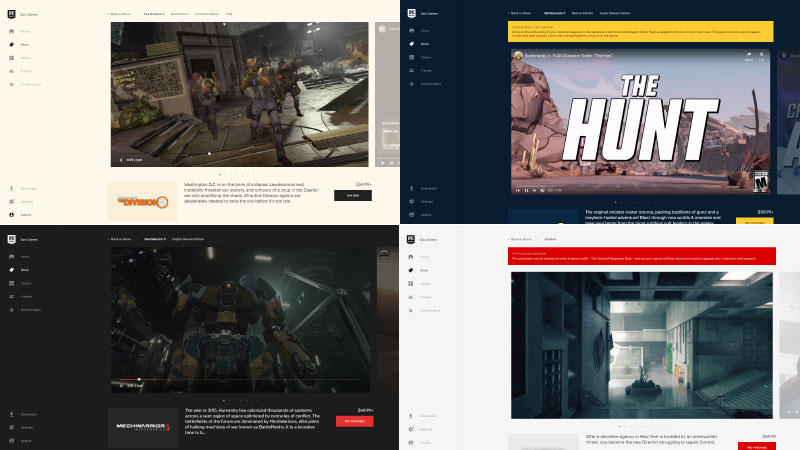This screenshot has width=800, height=450.
Task: Open Unreal Engine in the navy Borderlands window sidebar
Action: (425, 84)
